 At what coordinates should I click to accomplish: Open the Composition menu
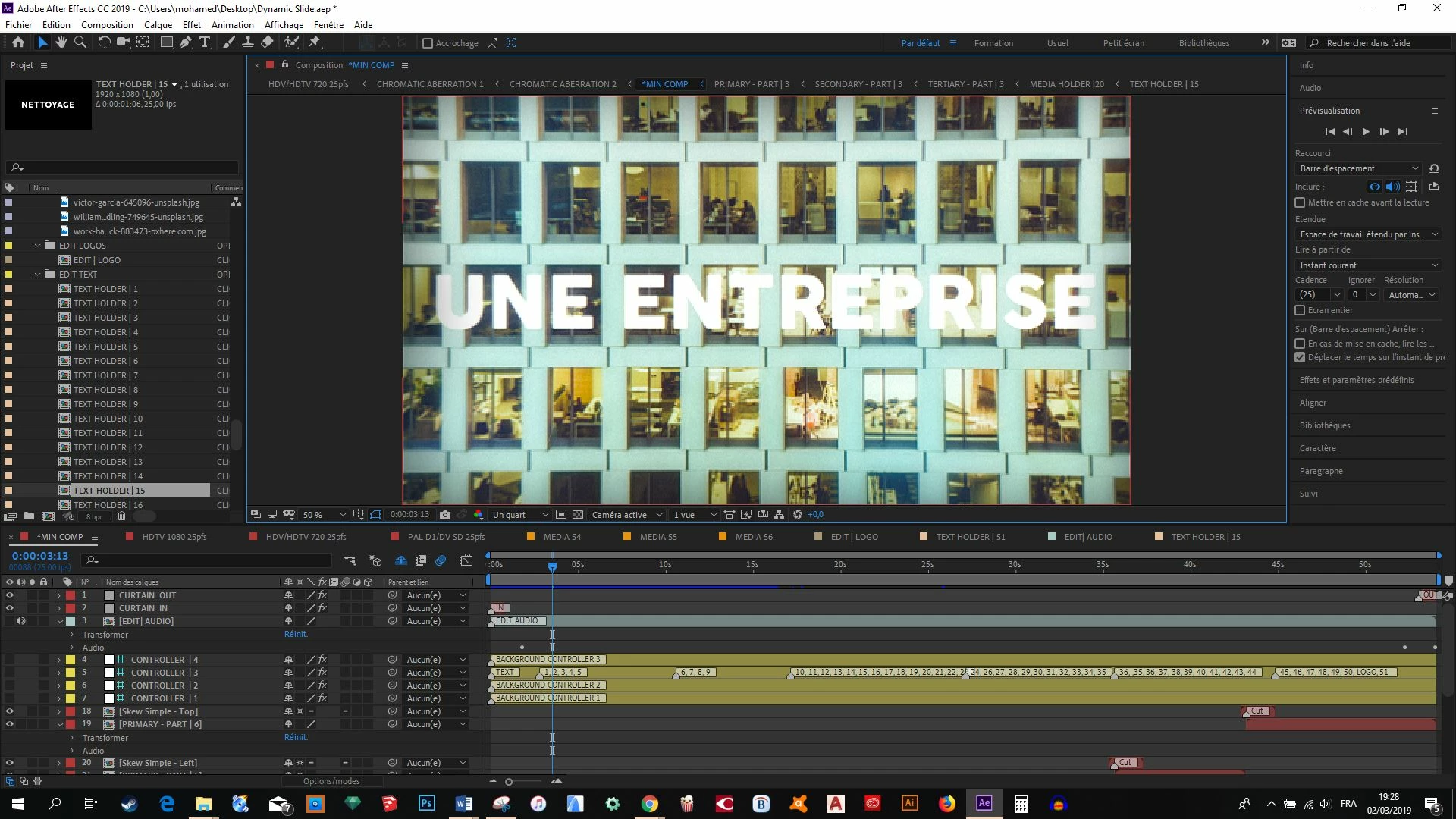coord(107,24)
